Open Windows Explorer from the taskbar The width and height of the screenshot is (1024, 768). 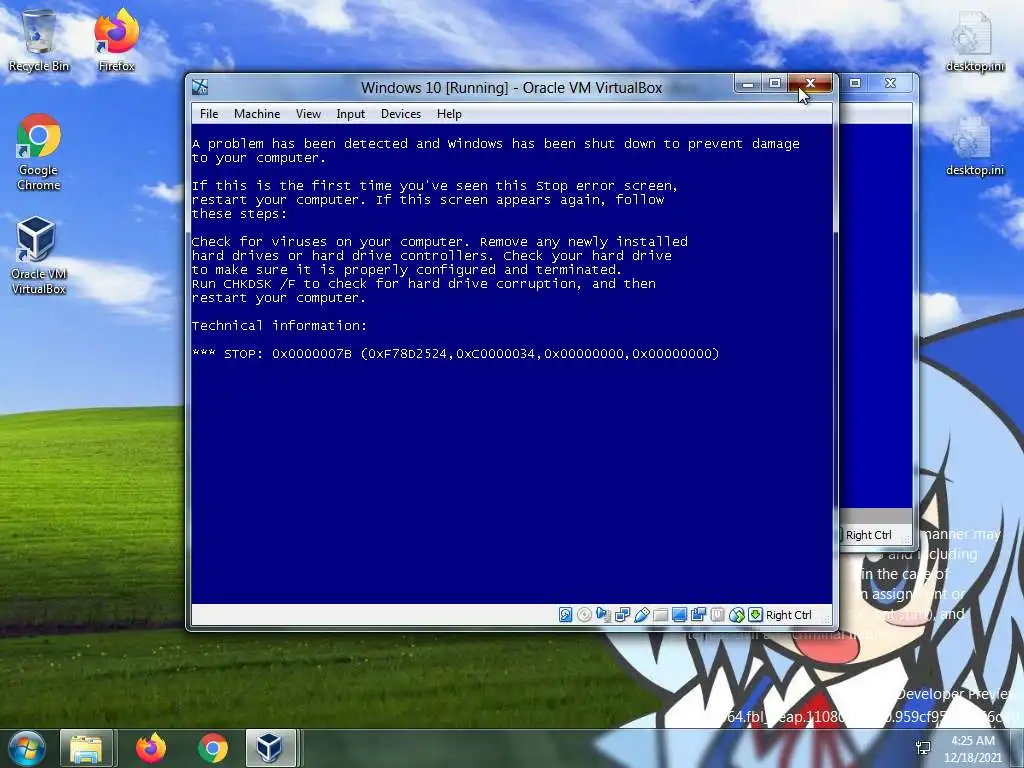(x=86, y=748)
